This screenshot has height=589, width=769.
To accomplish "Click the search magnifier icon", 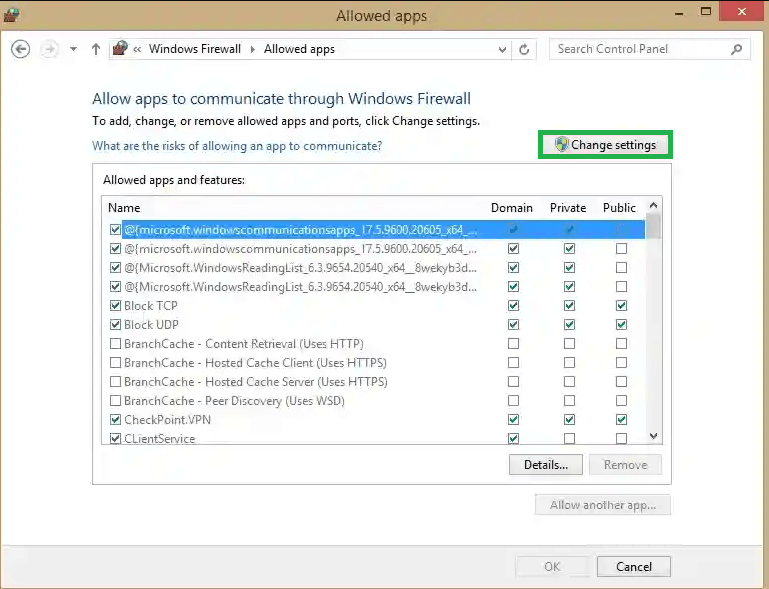I will pyautogui.click(x=736, y=49).
